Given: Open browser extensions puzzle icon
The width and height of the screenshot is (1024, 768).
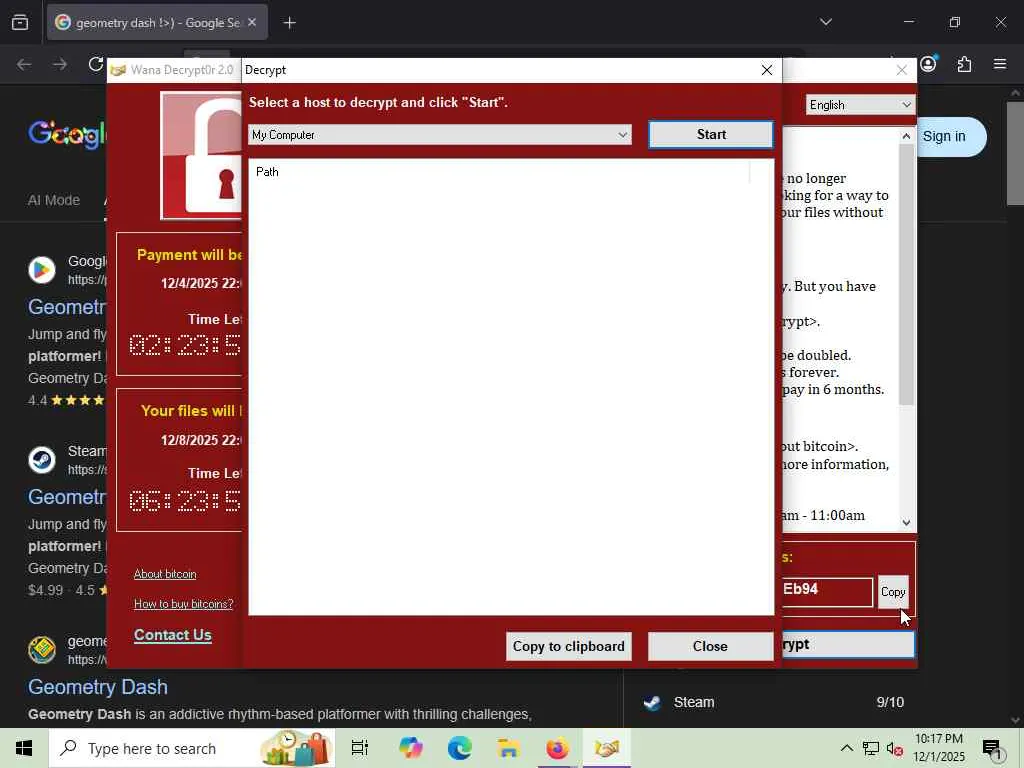Looking at the screenshot, I should click(964, 64).
